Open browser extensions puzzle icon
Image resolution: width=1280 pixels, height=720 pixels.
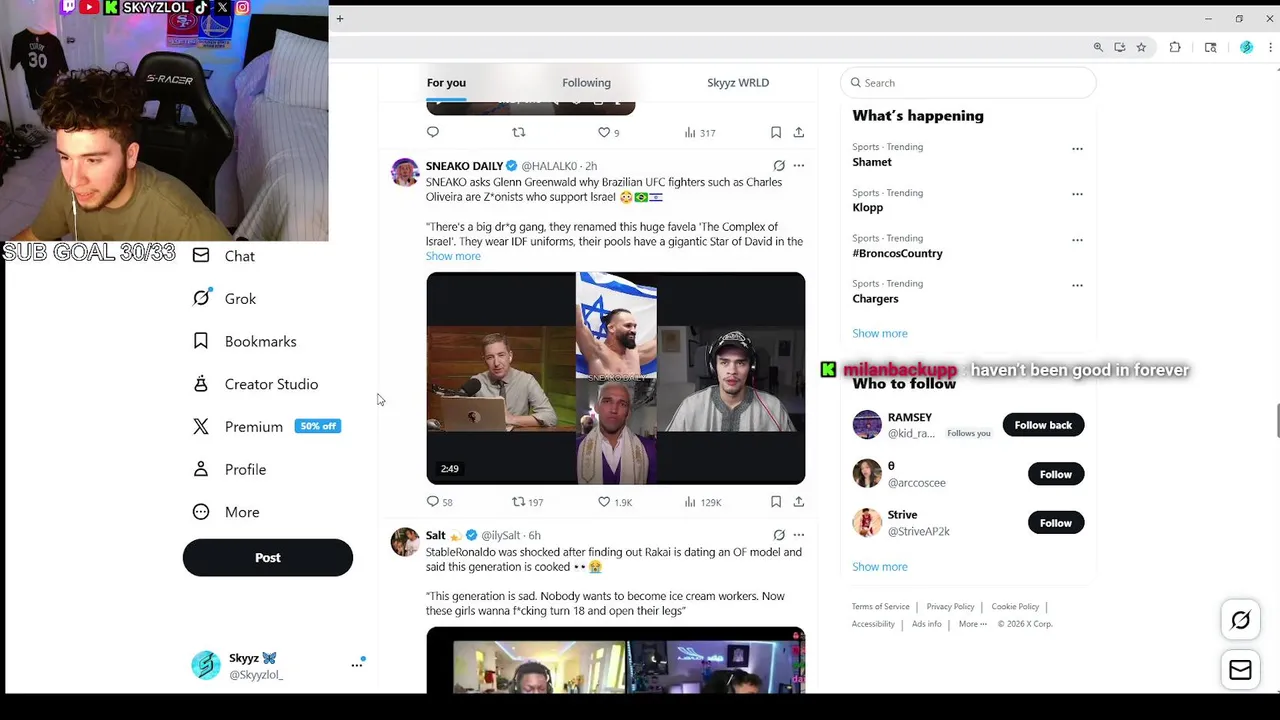pos(1175,47)
